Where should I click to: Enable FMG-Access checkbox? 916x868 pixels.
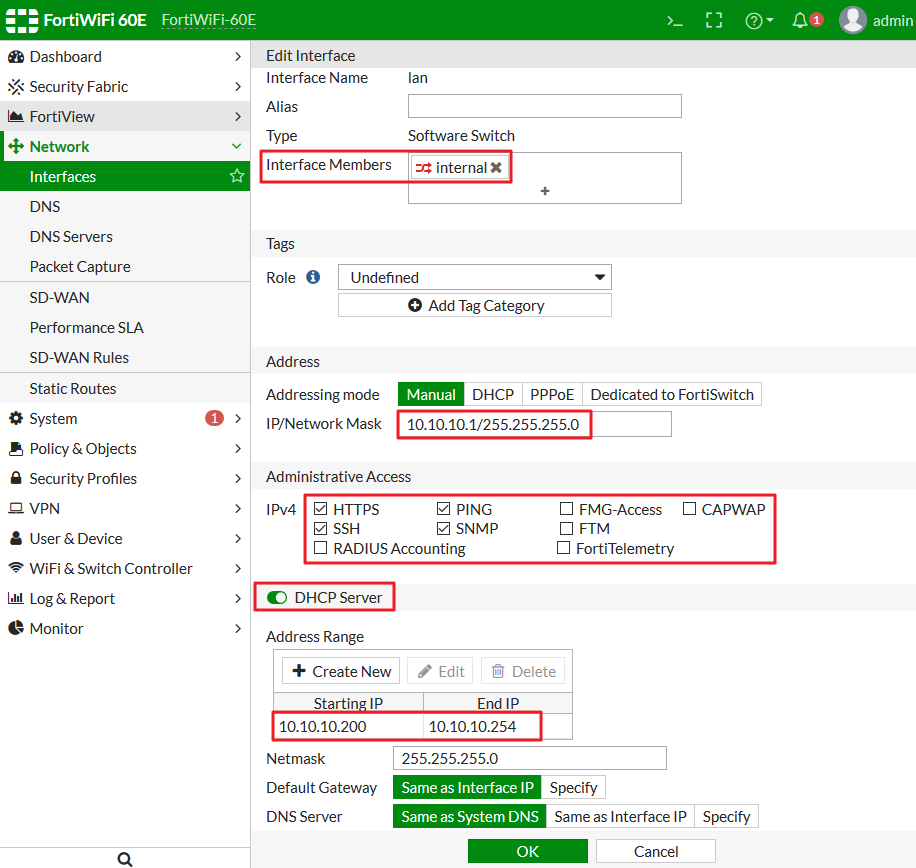click(566, 509)
